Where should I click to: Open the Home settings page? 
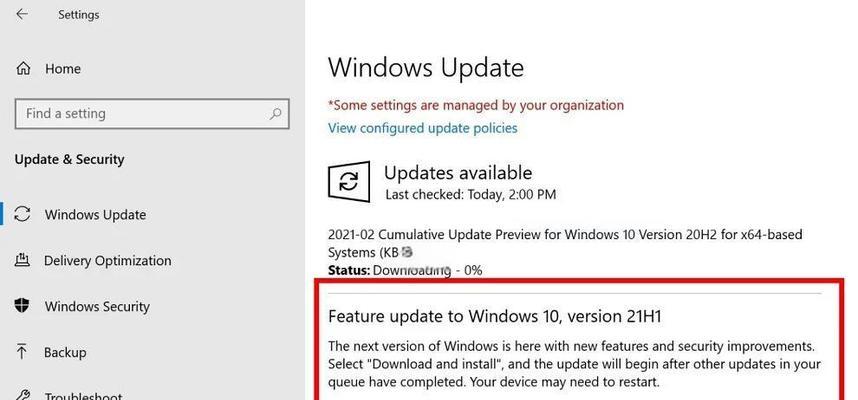pos(62,69)
